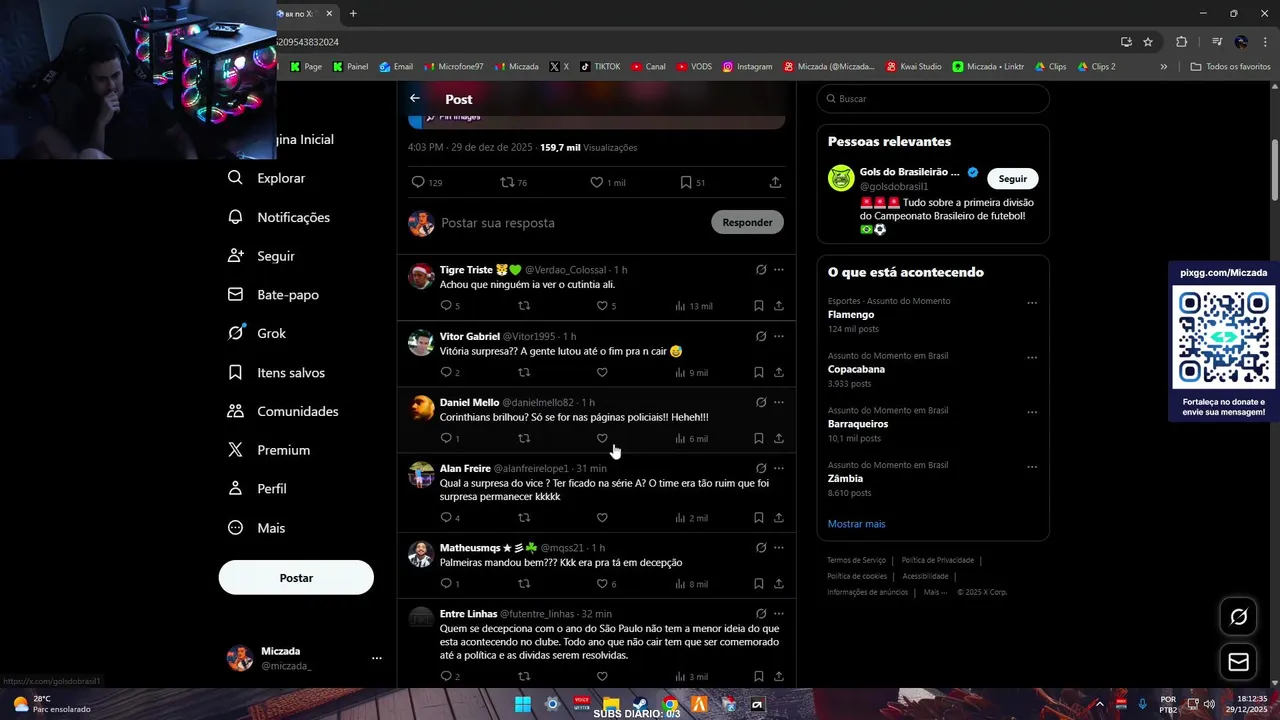
Task: Open more options on Daniel Mello's reply
Action: click(779, 402)
